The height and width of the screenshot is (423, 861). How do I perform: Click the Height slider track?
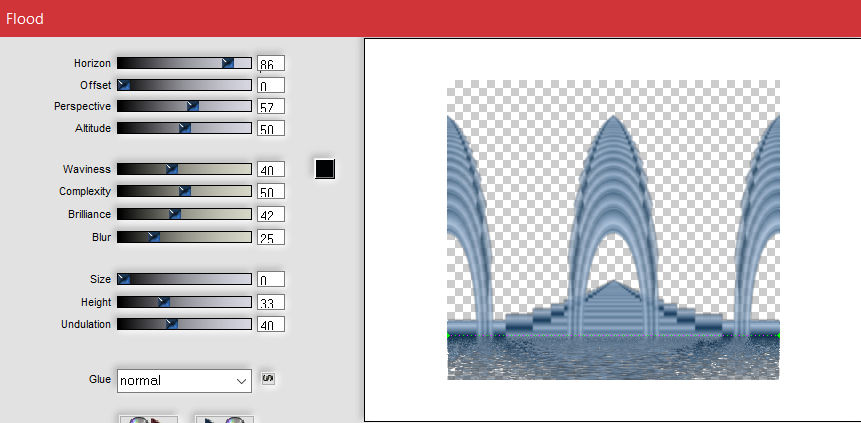coord(184,302)
